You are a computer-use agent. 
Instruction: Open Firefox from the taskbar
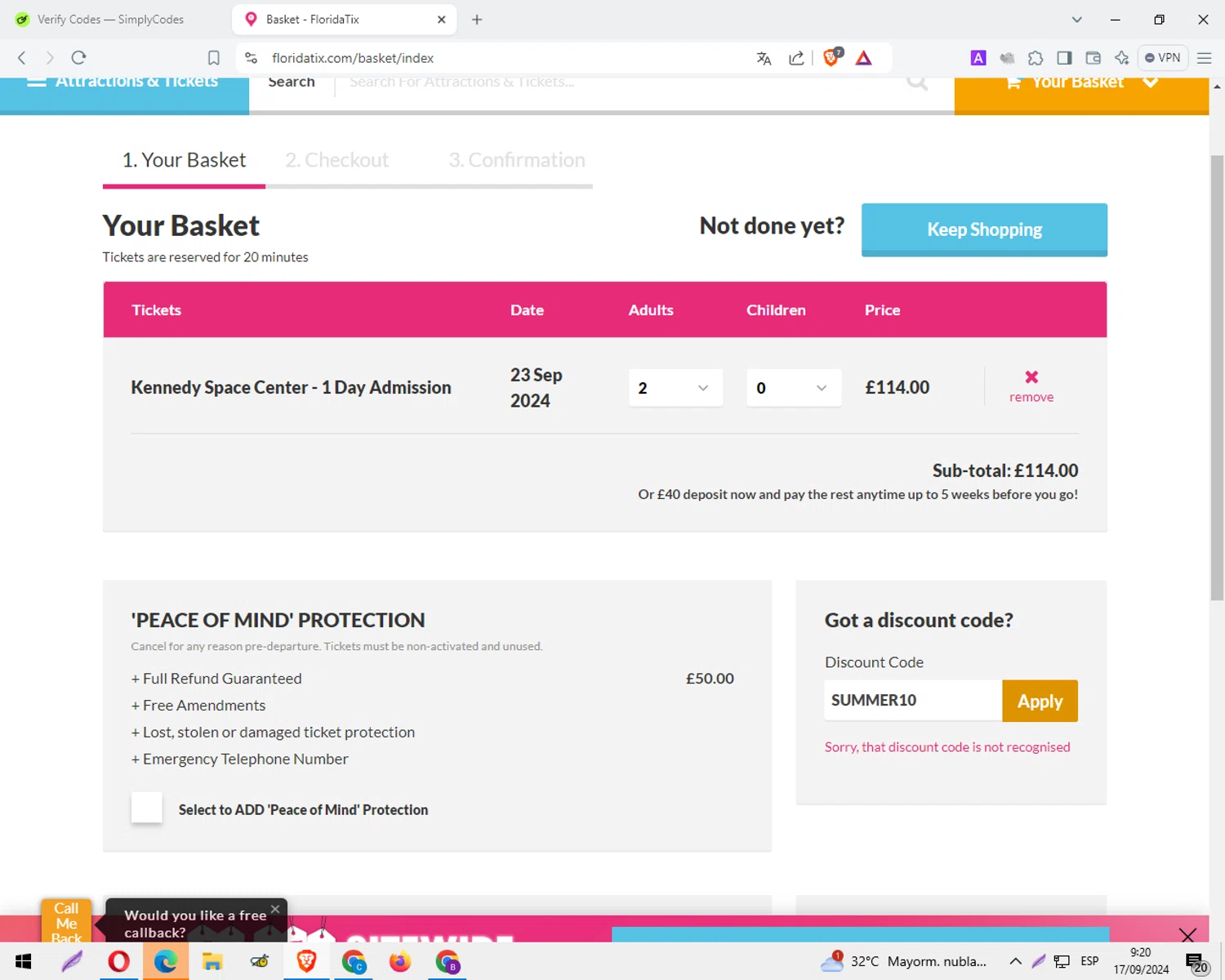(x=400, y=962)
